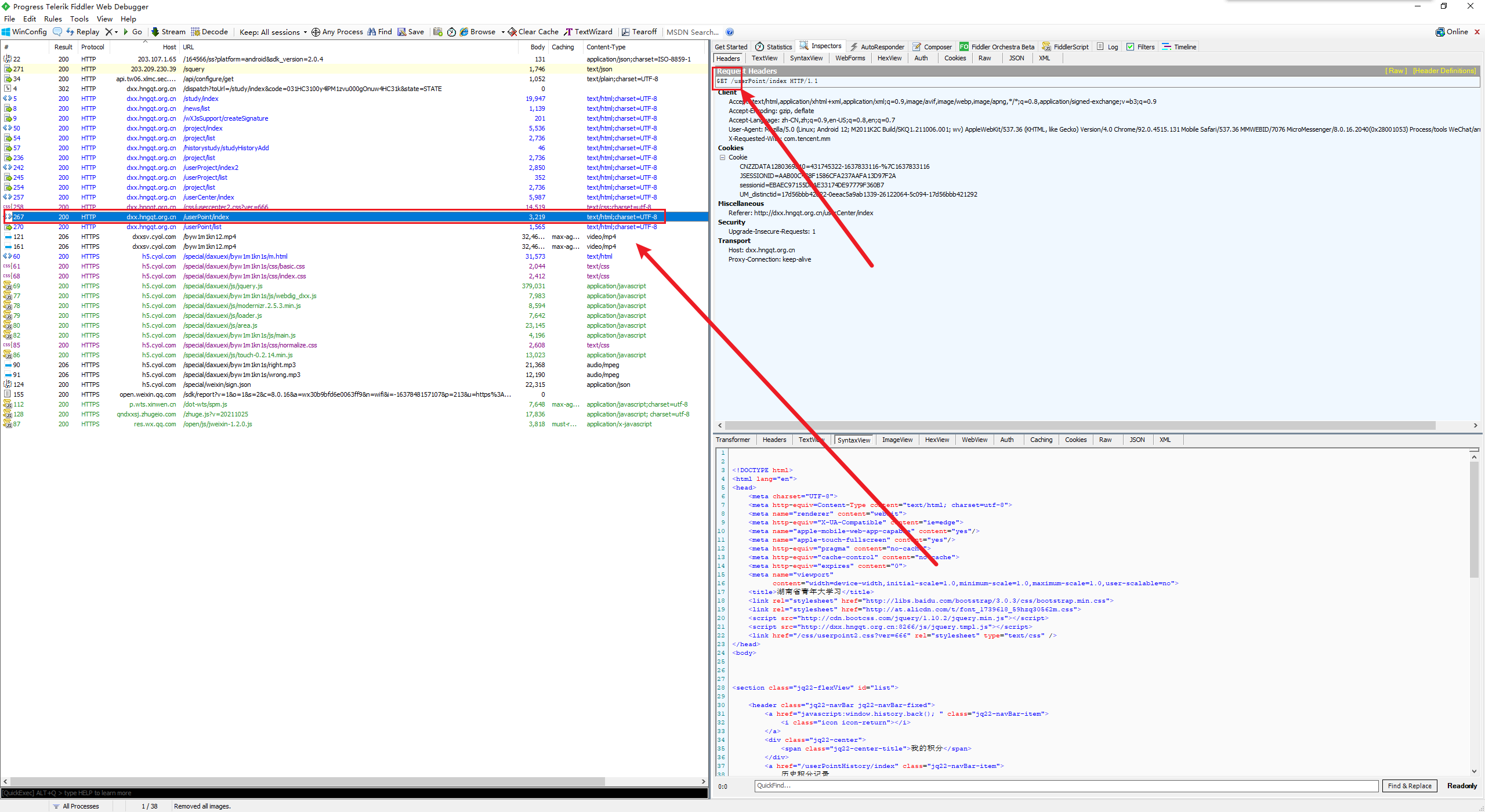This screenshot has height=812, width=1485.
Task: Click the QuickExec command line
Action: (354, 793)
